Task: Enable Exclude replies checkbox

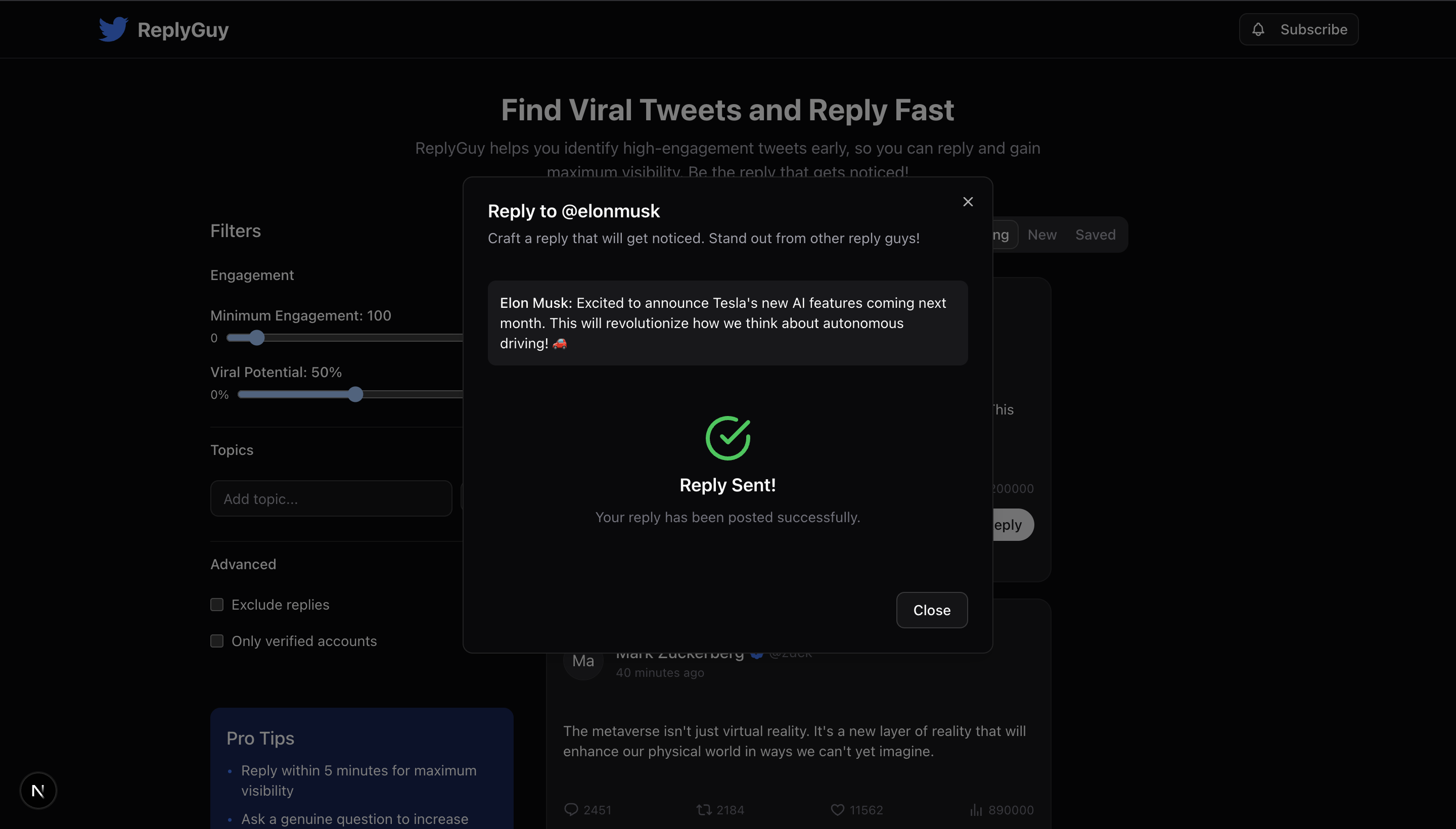Action: [x=217, y=605]
